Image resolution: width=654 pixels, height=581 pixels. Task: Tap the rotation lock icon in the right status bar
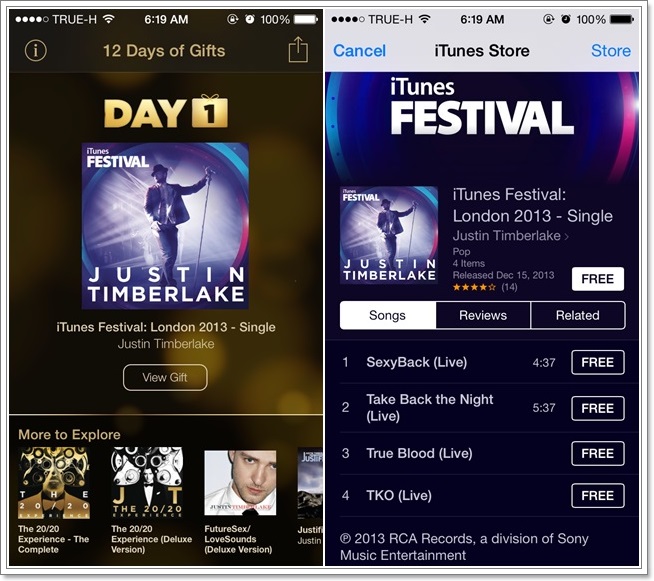coord(549,19)
